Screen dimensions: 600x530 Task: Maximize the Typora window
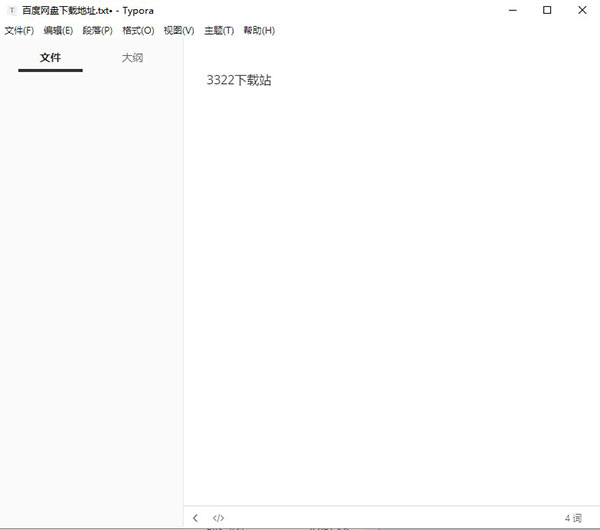(547, 10)
